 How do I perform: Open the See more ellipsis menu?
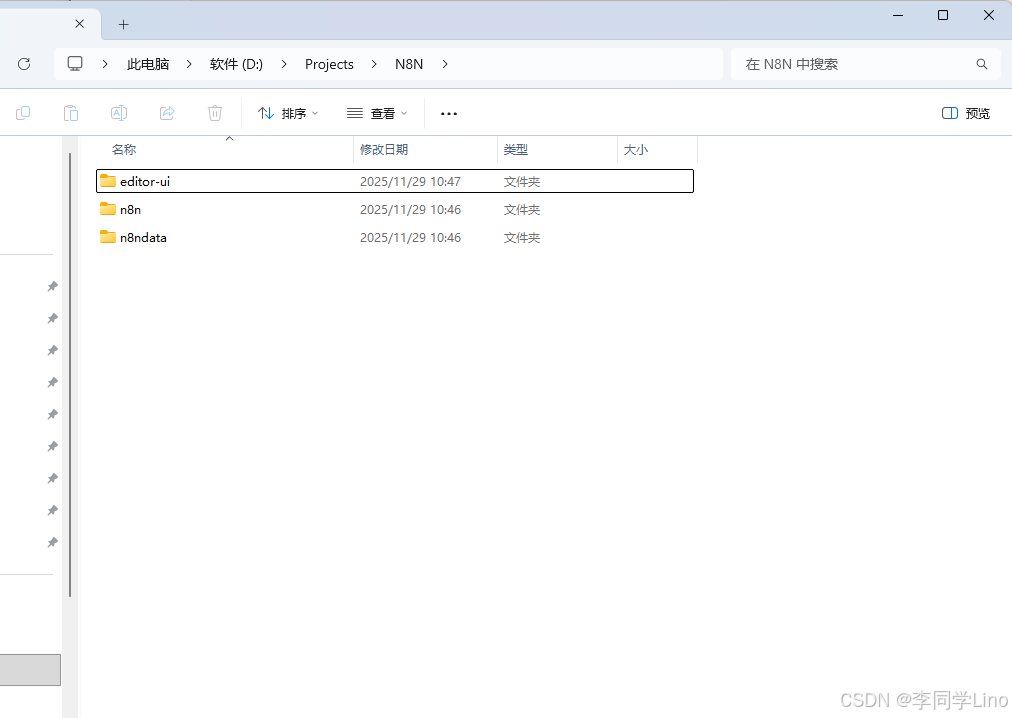448,113
